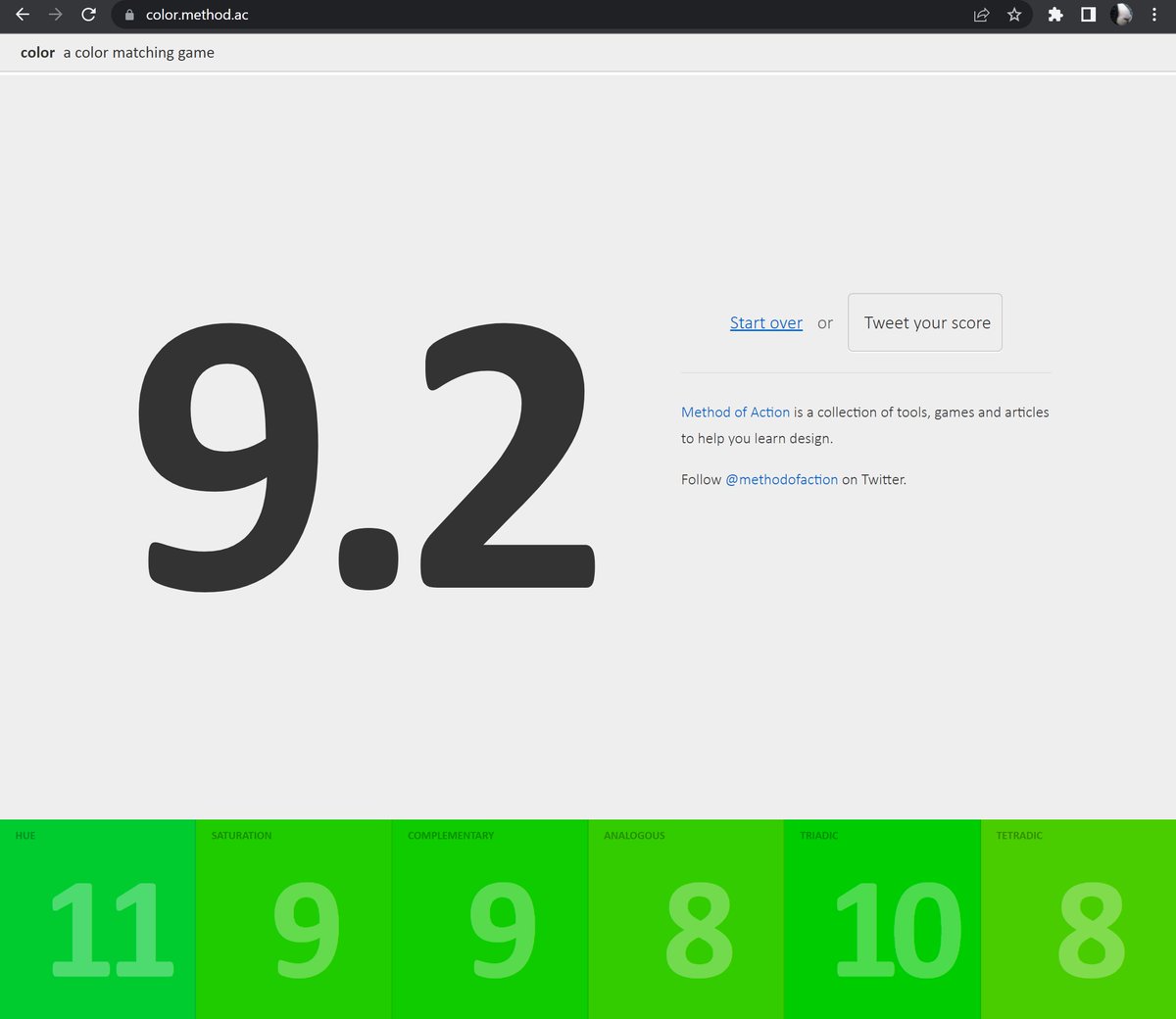Viewport: 1176px width, 1019px height.
Task: Select the Analogous score tile
Action: pyautogui.click(x=686, y=919)
